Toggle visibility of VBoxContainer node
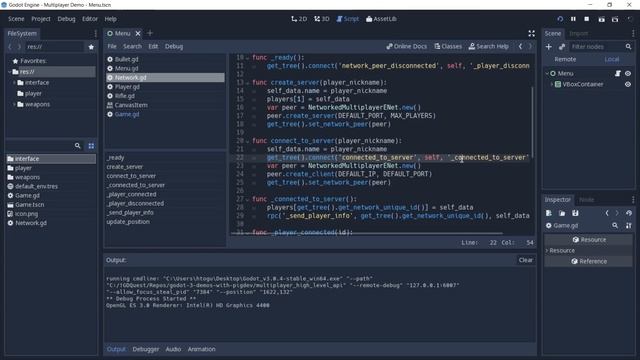Screen dimensions: 640x360 [x=628, y=84]
